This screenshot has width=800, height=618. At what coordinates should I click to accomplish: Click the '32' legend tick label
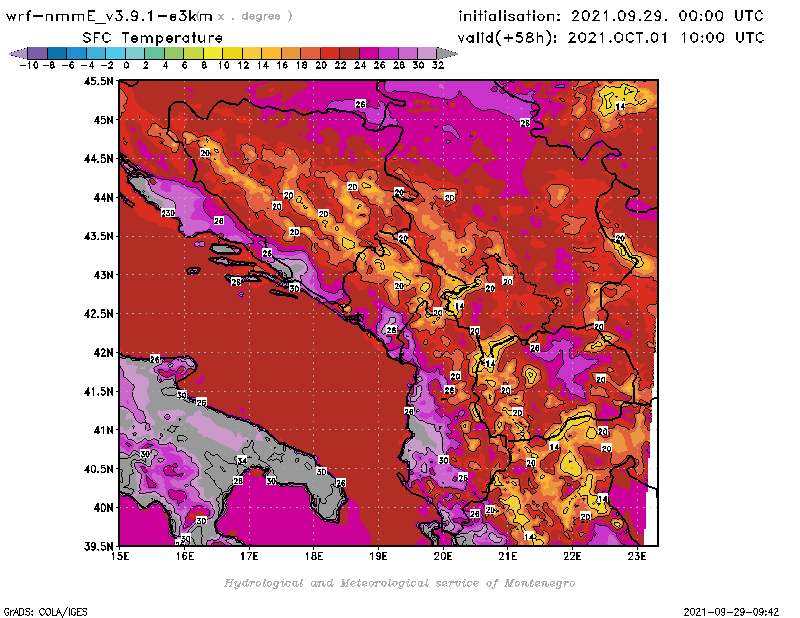pyautogui.click(x=438, y=65)
